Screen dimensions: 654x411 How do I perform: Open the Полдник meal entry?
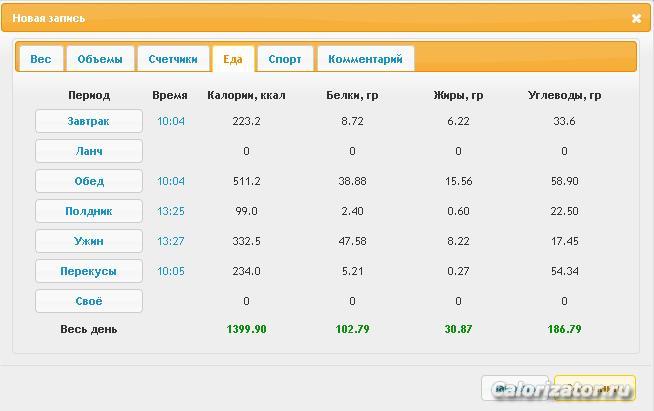click(x=89, y=211)
